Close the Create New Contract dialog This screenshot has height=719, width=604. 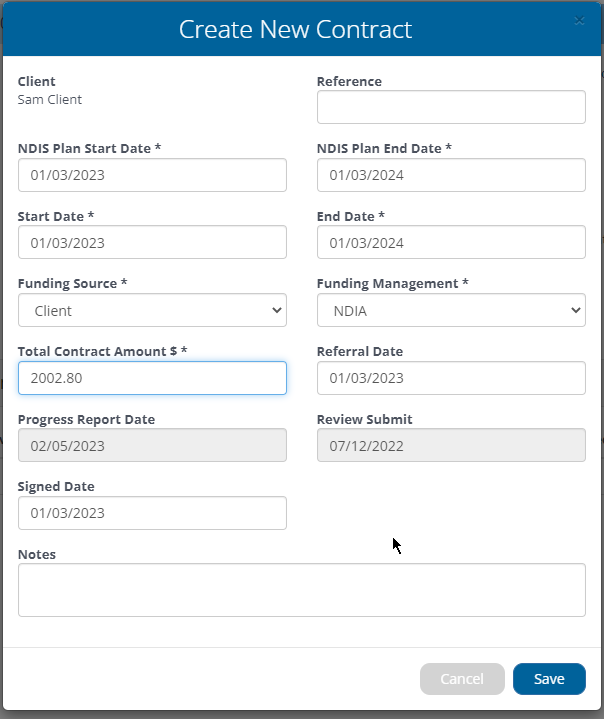point(579,21)
